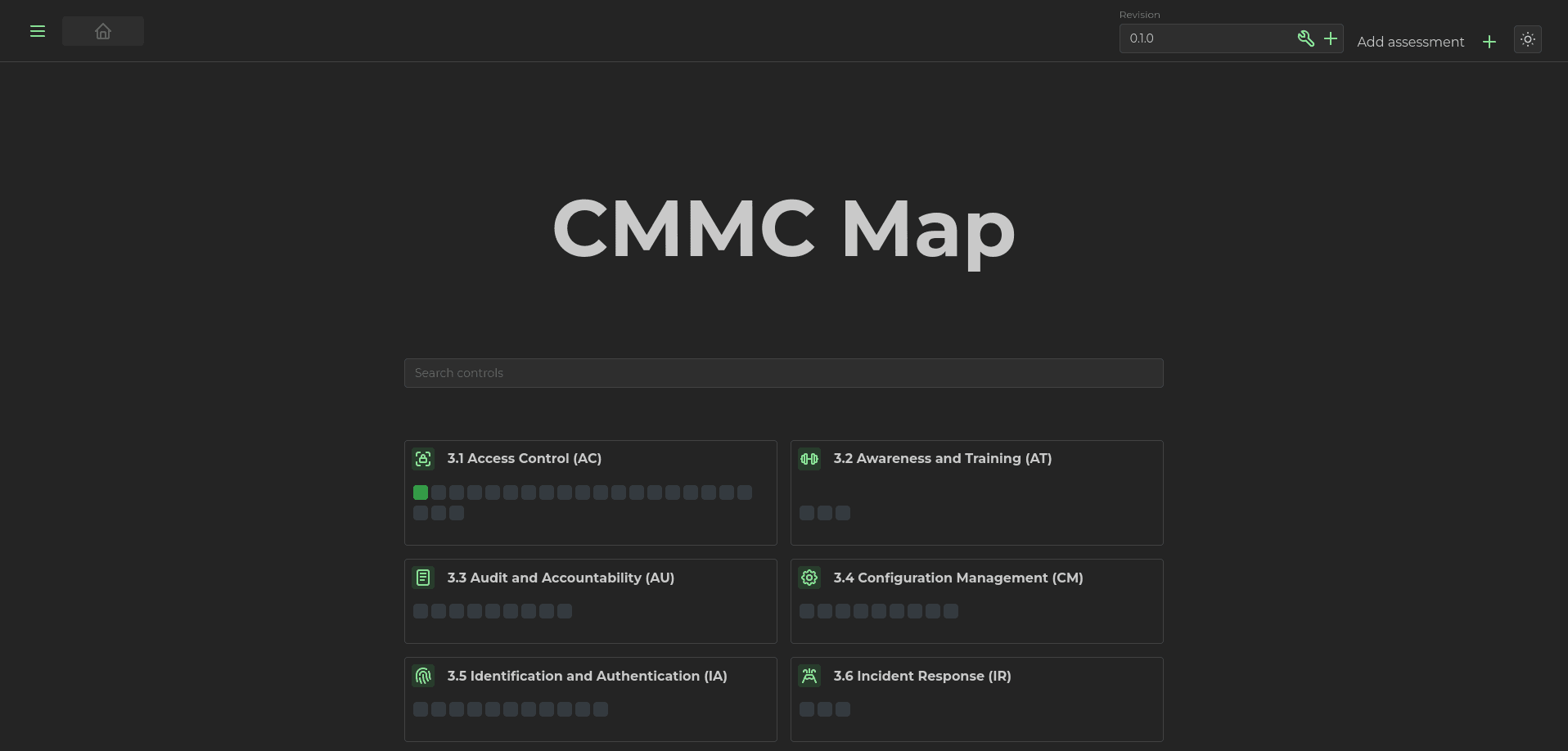The width and height of the screenshot is (1568, 751).
Task: Click the Awareness and Training dumbbell icon
Action: pos(809,459)
